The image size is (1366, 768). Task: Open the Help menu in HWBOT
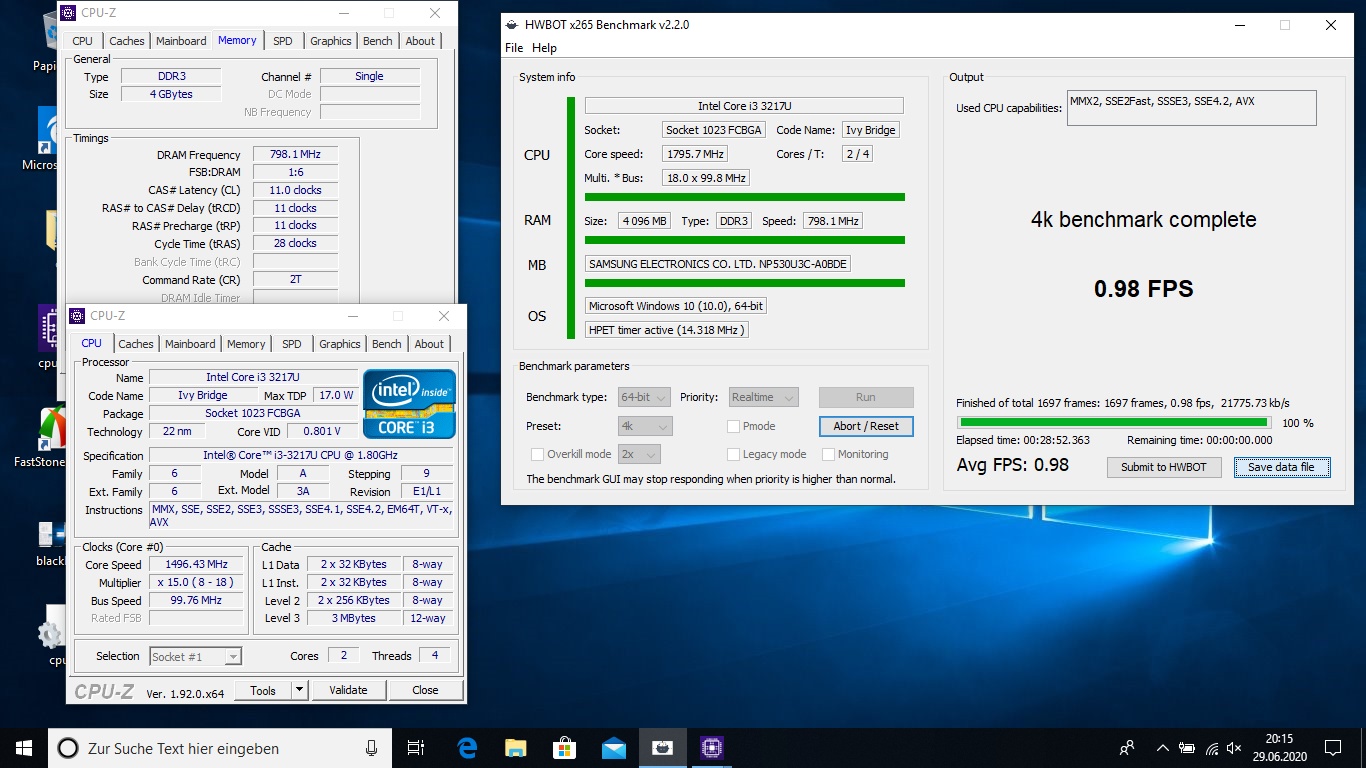544,48
